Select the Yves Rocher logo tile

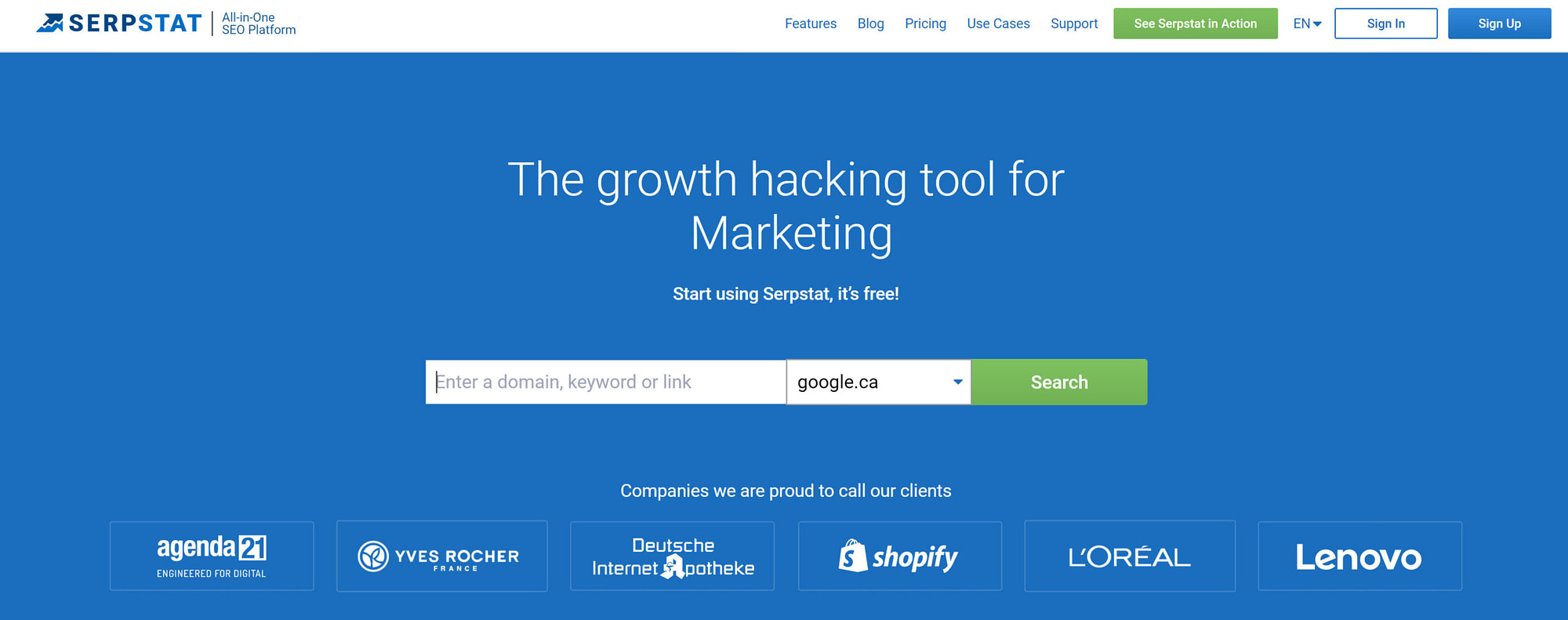[442, 556]
